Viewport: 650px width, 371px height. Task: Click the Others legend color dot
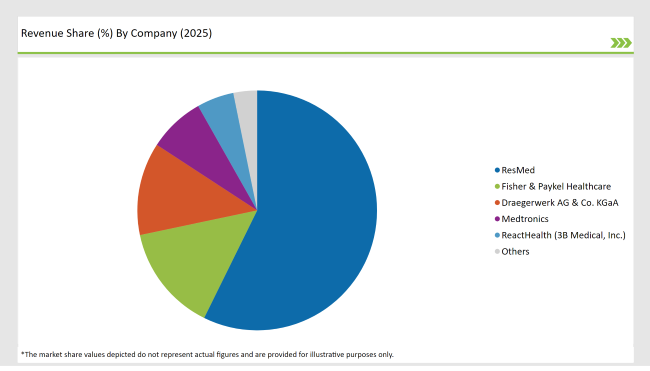pyautogui.click(x=497, y=252)
